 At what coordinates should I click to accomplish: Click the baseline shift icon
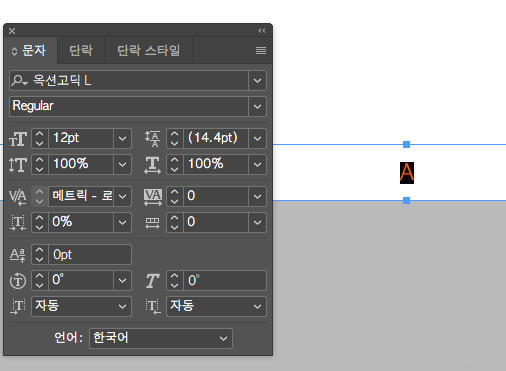coord(18,255)
